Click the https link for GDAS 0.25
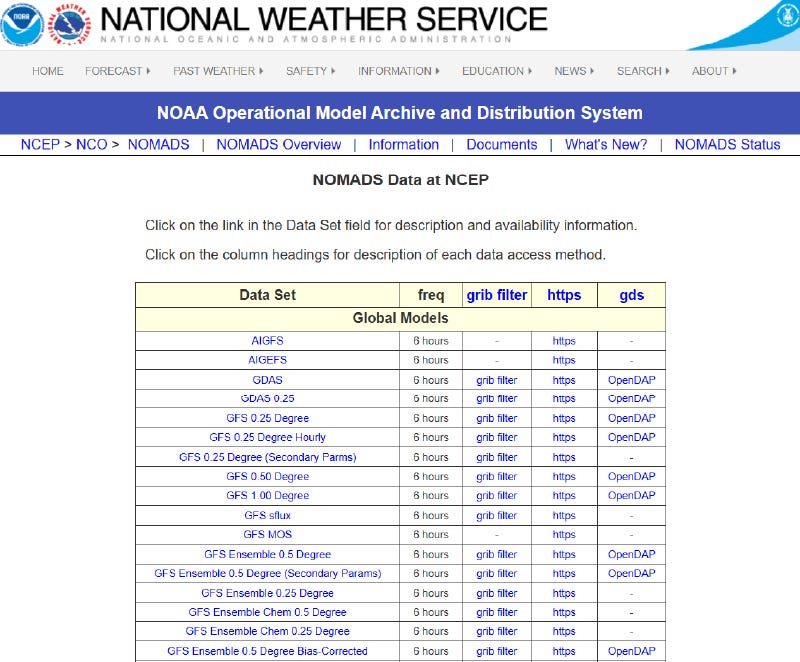Screen dimensions: 800x662 [564, 398]
